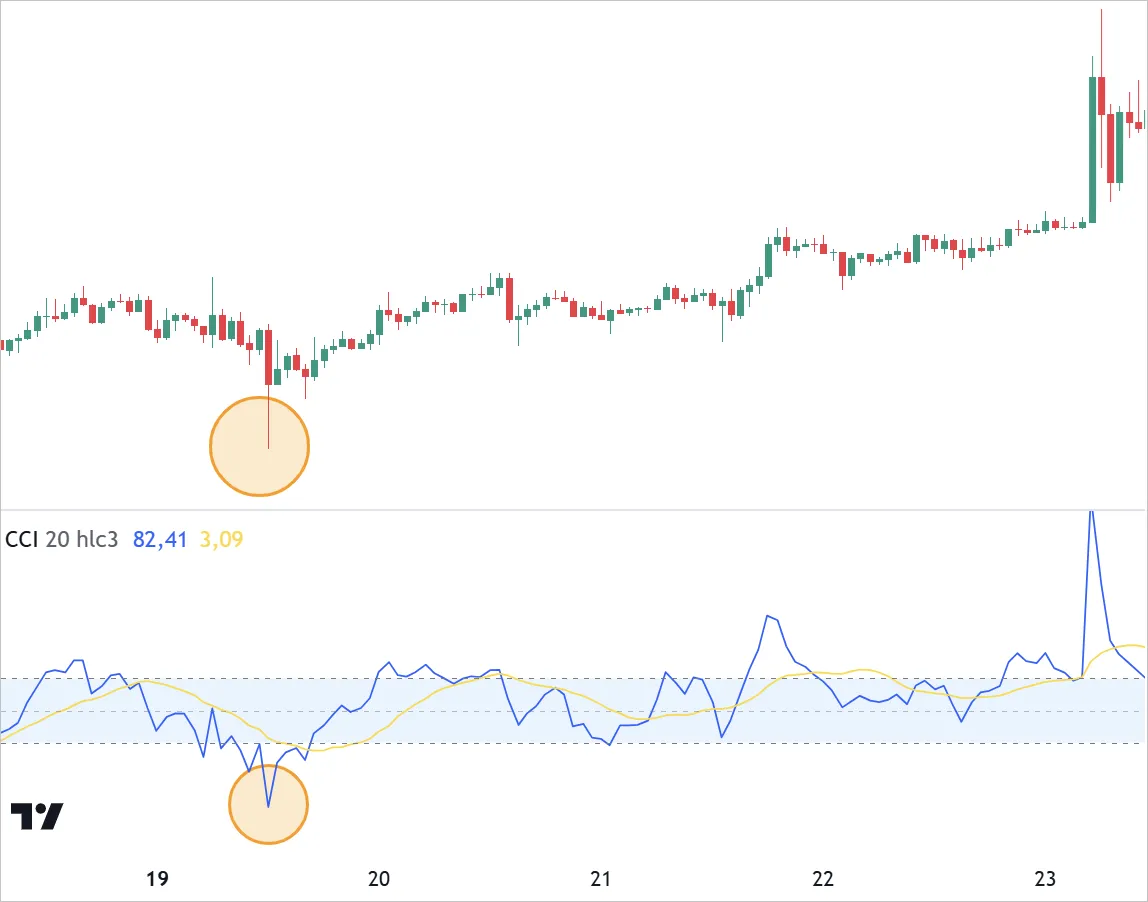Click the CCI peak before date 22
1148x902 pixels.
[x=768, y=616]
